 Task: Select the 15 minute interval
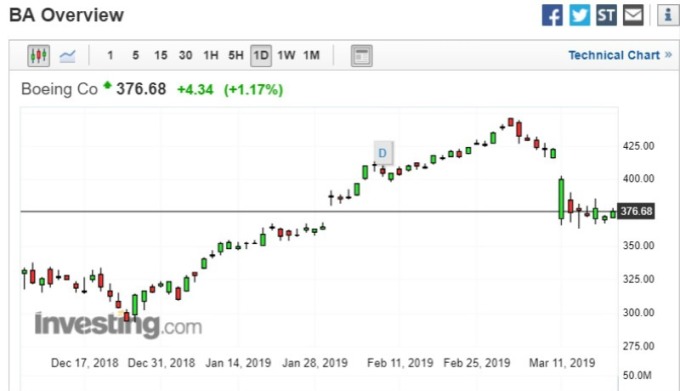(160, 55)
